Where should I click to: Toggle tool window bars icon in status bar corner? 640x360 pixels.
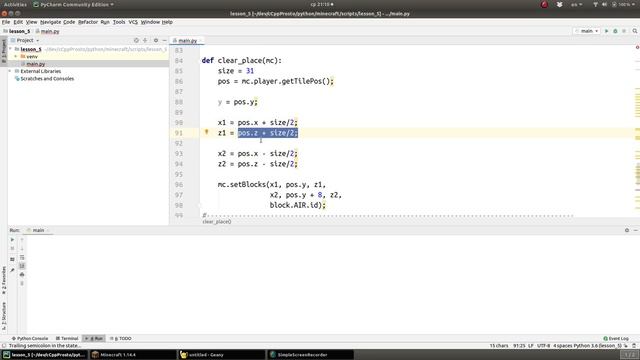(x=4, y=346)
